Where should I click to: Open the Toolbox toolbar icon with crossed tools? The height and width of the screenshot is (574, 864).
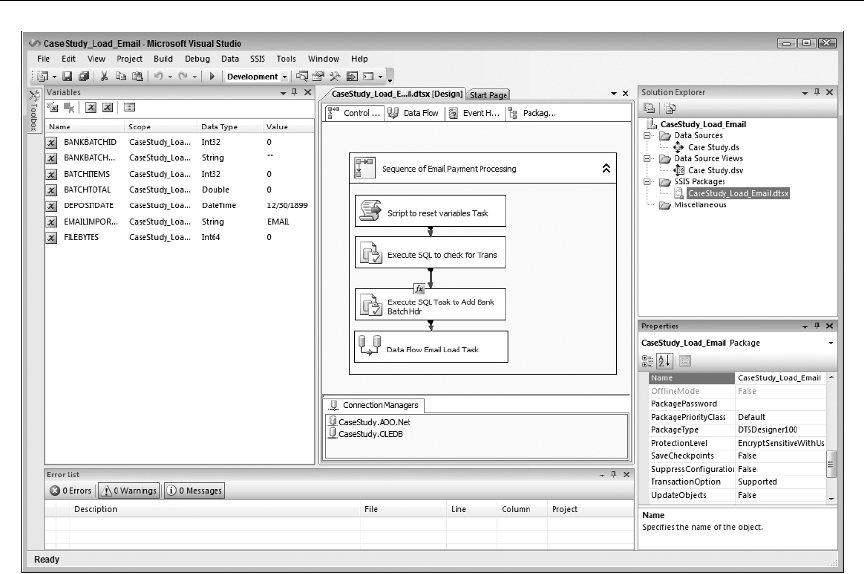pyautogui.click(x=335, y=77)
